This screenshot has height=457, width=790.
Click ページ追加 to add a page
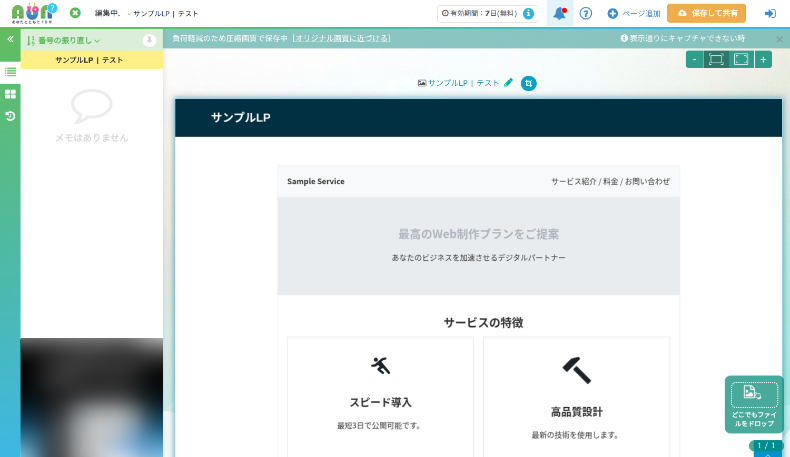633,14
